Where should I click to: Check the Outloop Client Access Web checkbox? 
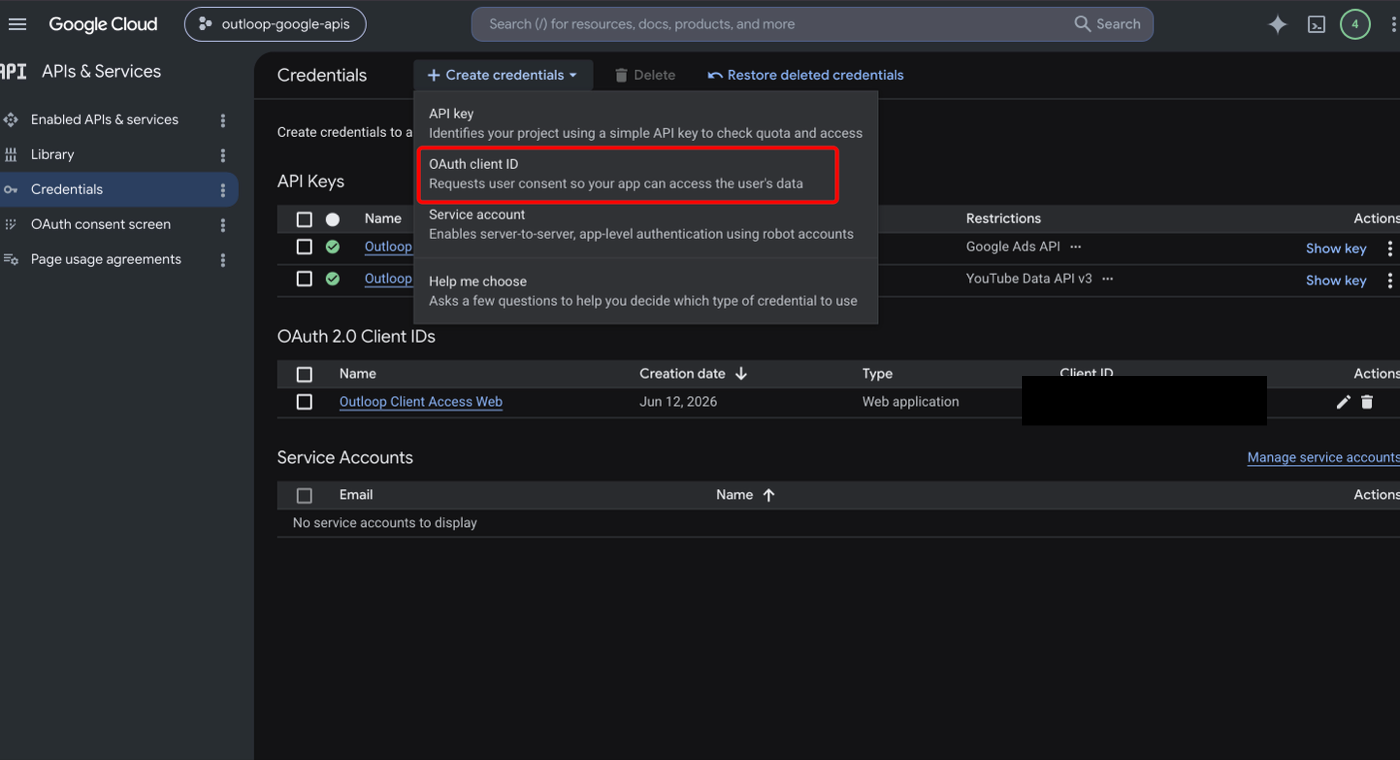point(305,402)
